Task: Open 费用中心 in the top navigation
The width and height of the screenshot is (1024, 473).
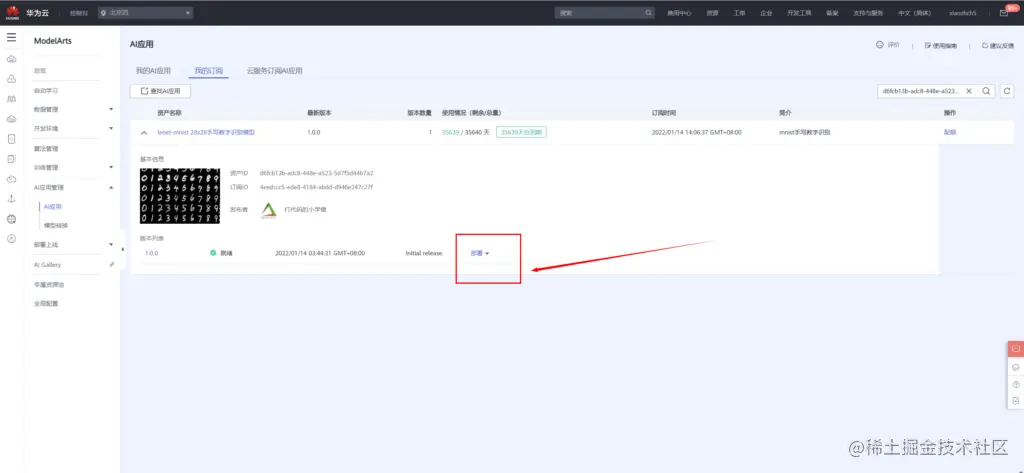Action: point(679,13)
